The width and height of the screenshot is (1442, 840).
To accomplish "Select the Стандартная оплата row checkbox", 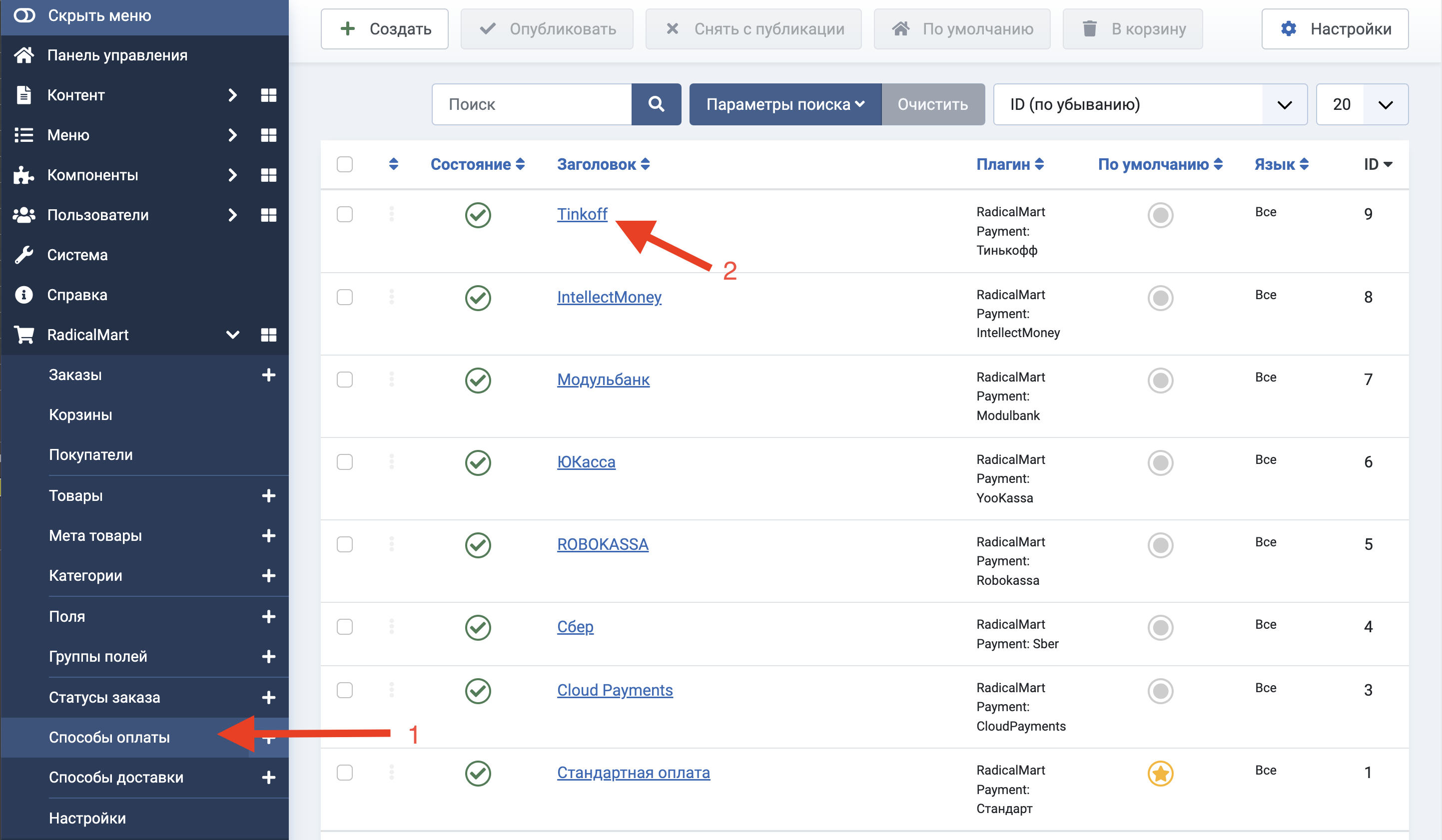I will 344,773.
